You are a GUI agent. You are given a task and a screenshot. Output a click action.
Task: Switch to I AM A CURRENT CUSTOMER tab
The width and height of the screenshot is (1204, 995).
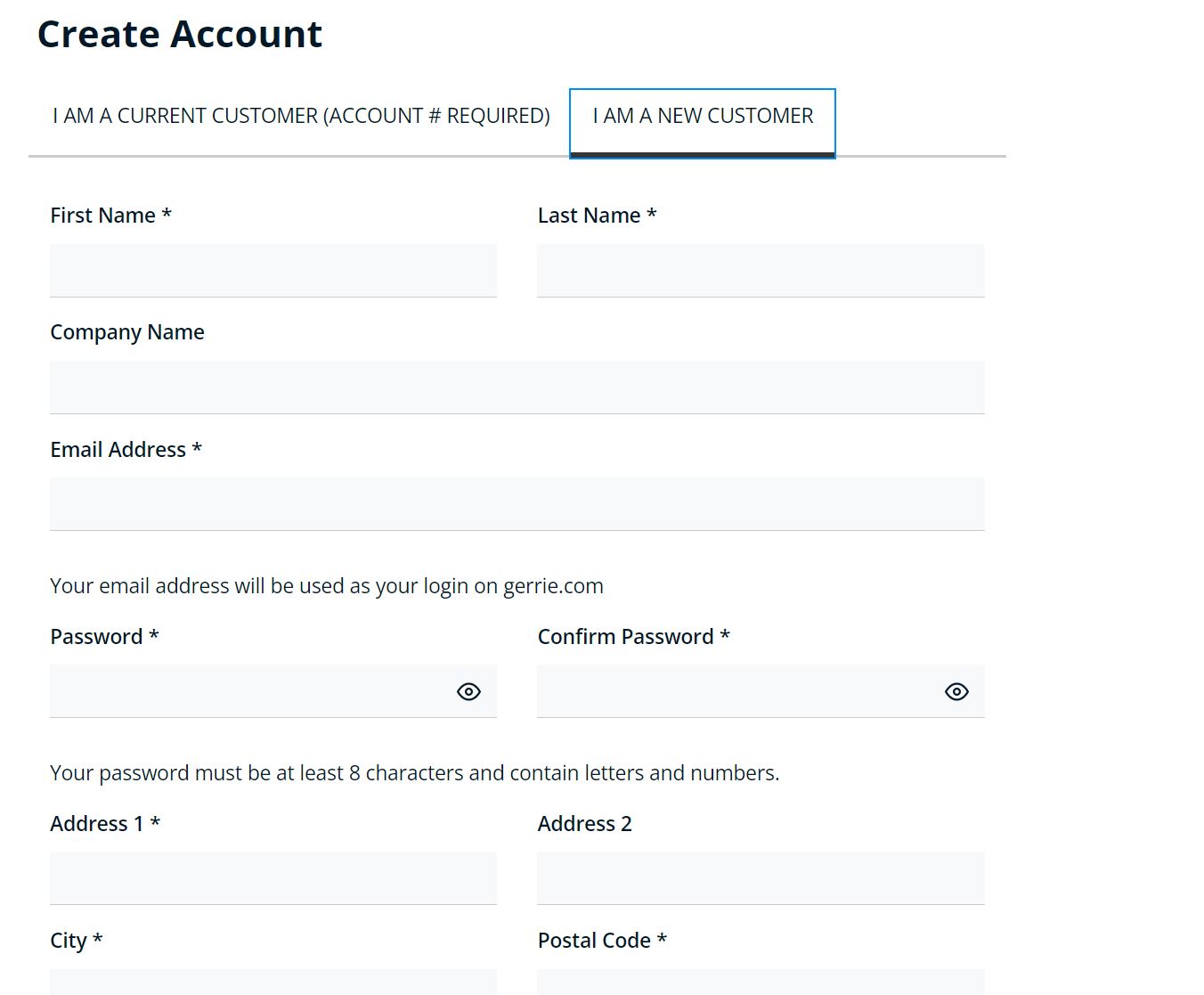point(301,116)
